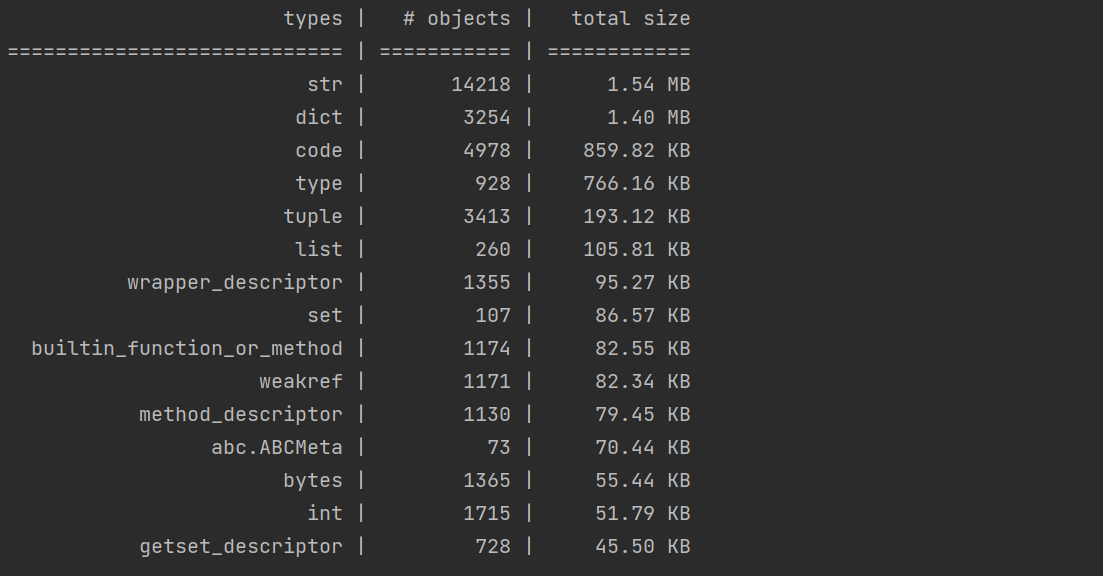Click the "abc.ABCMeta" entry
Viewport: 1103px width, 576px height.
276,448
